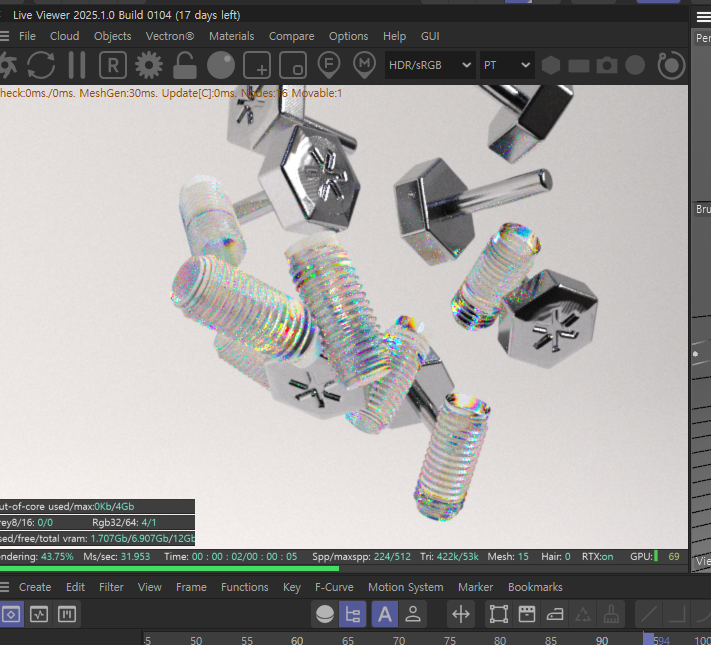Click the hexagon icon in Live Viewer toolbar

pos(551,65)
